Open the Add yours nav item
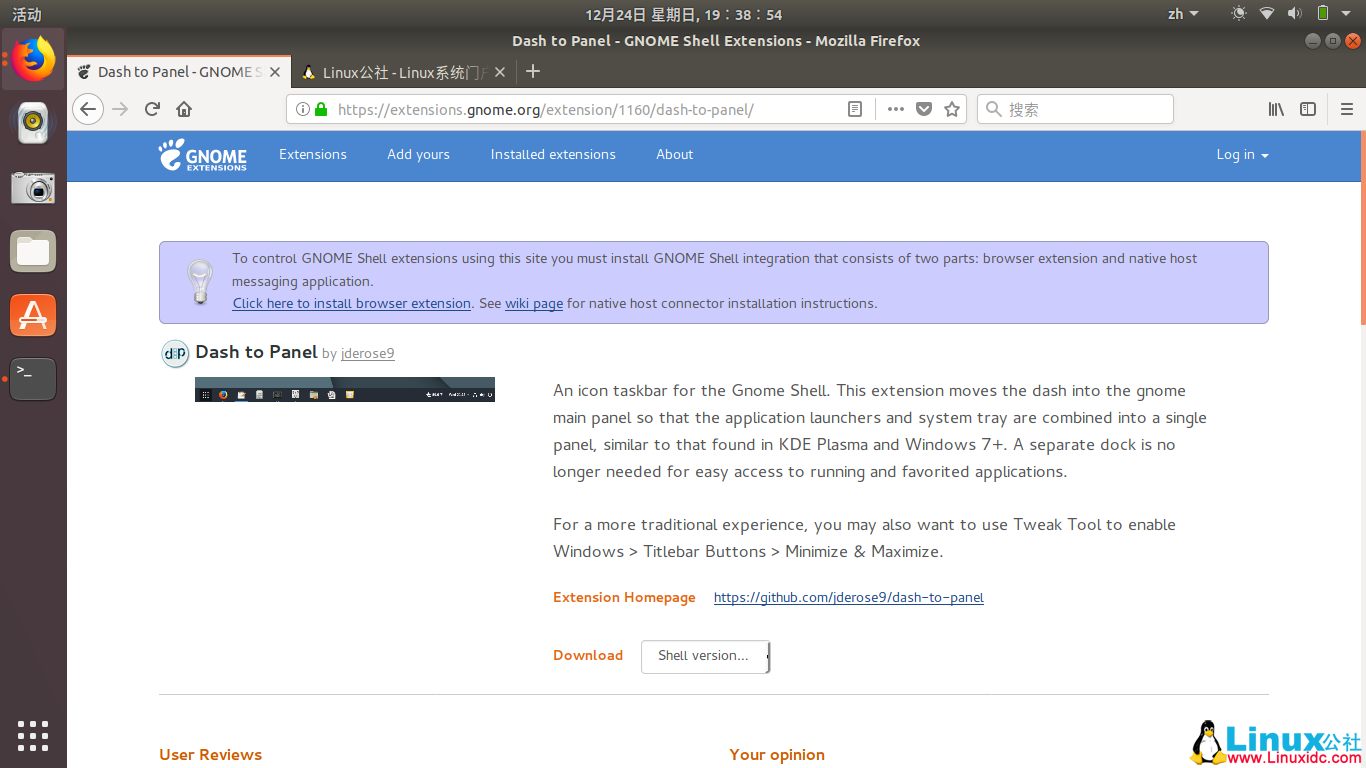The width and height of the screenshot is (1366, 768). point(418,154)
